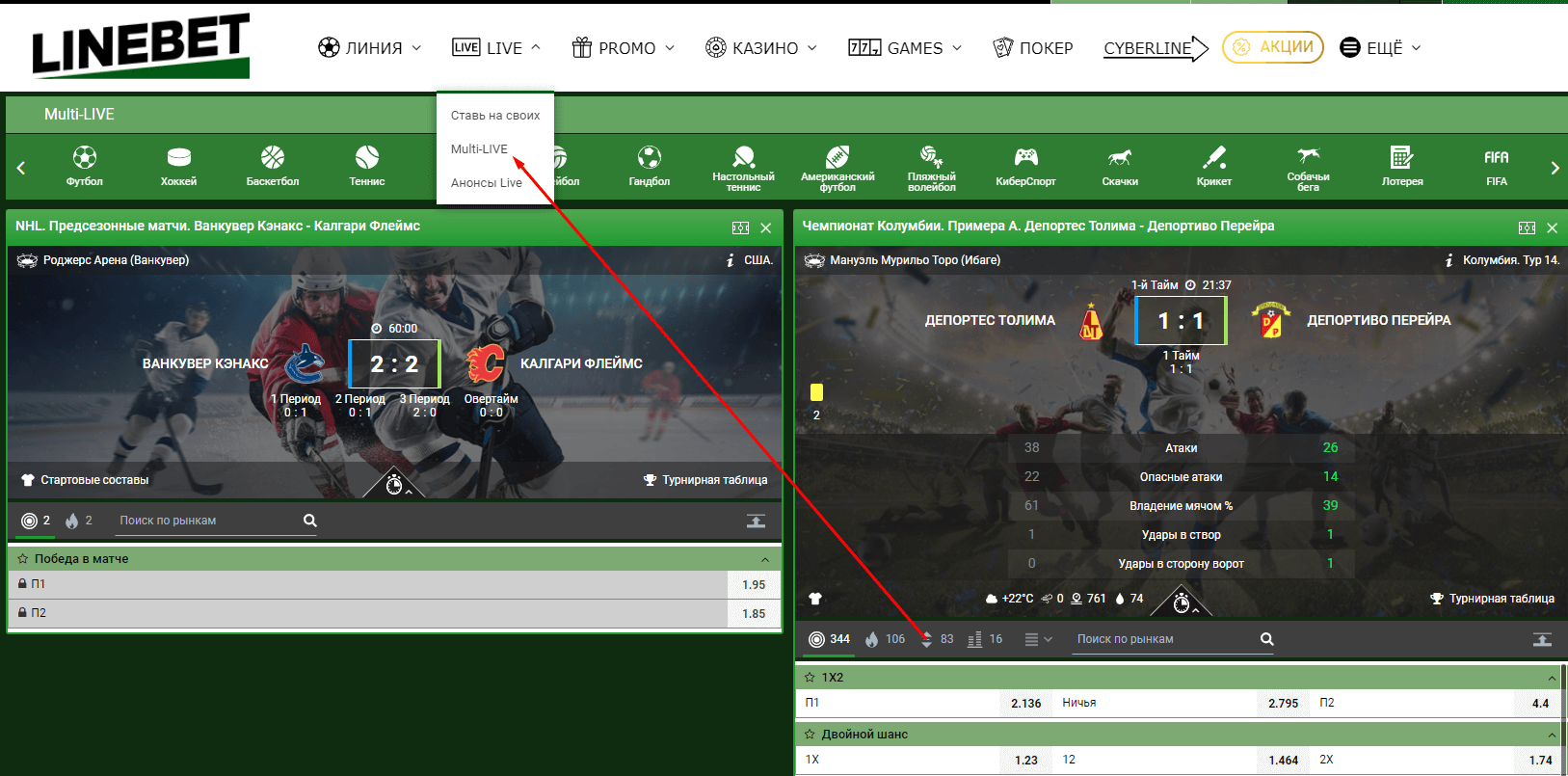Toggle the popular markets filter showing 106

pos(885,639)
